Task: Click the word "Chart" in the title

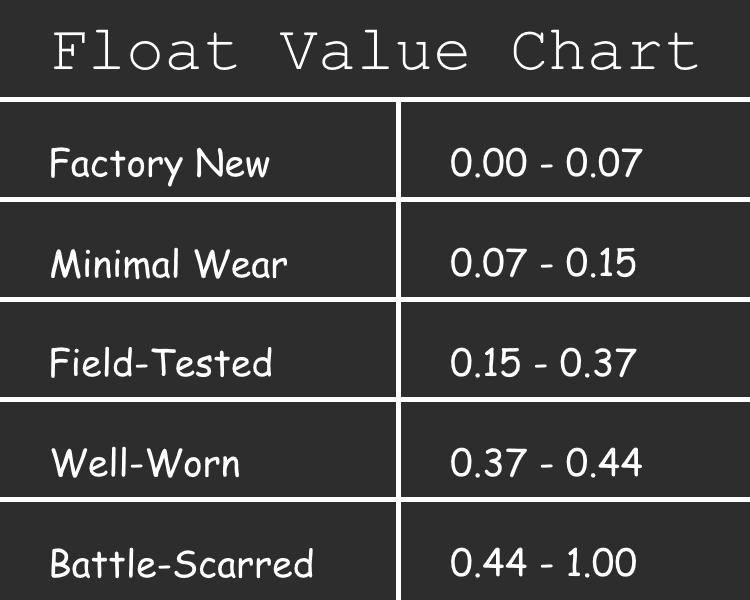Action: click(x=604, y=50)
